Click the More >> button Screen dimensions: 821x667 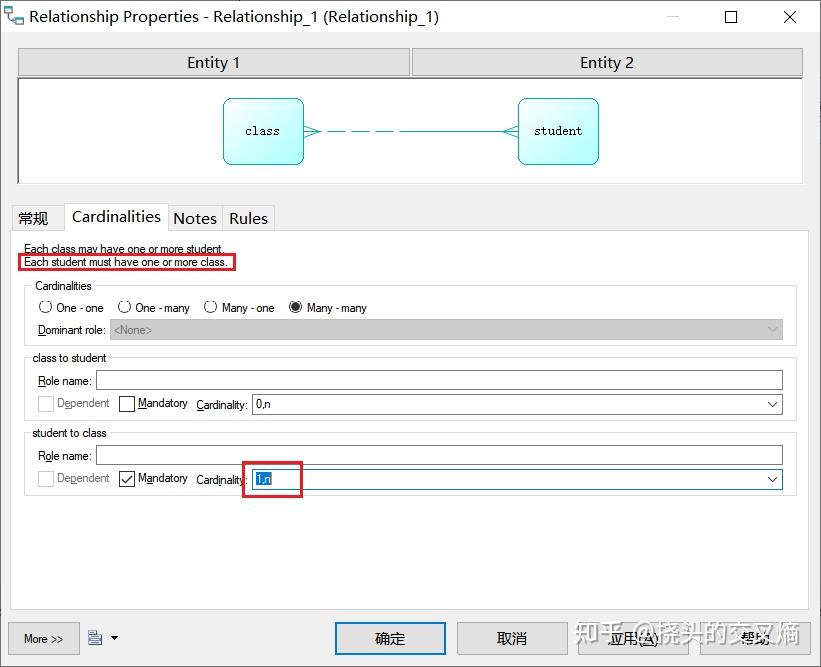(43, 638)
